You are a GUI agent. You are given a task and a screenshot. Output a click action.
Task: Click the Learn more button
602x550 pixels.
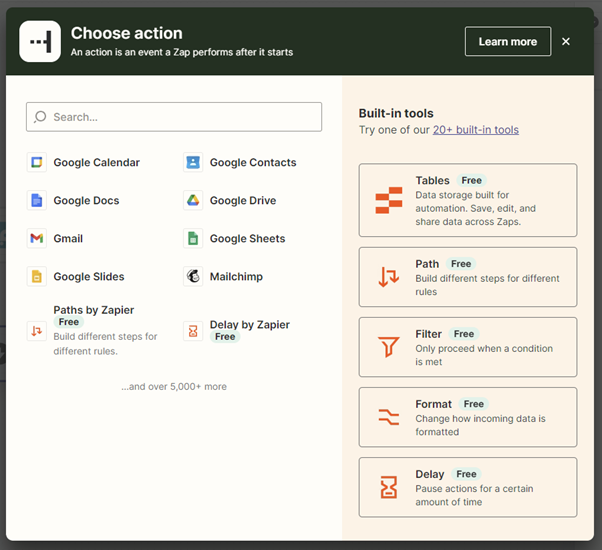click(x=507, y=42)
